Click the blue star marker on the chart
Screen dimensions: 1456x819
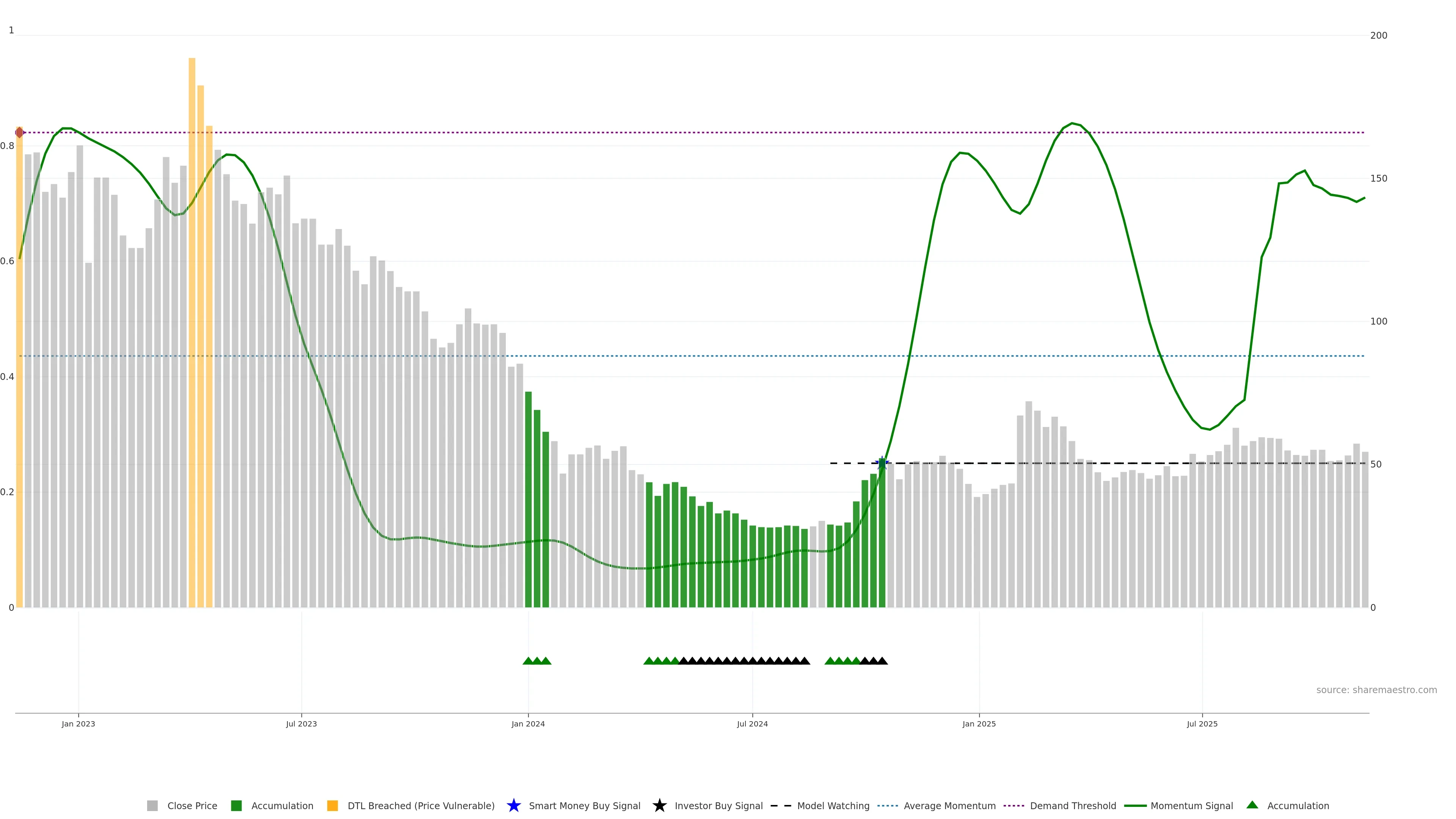(882, 463)
